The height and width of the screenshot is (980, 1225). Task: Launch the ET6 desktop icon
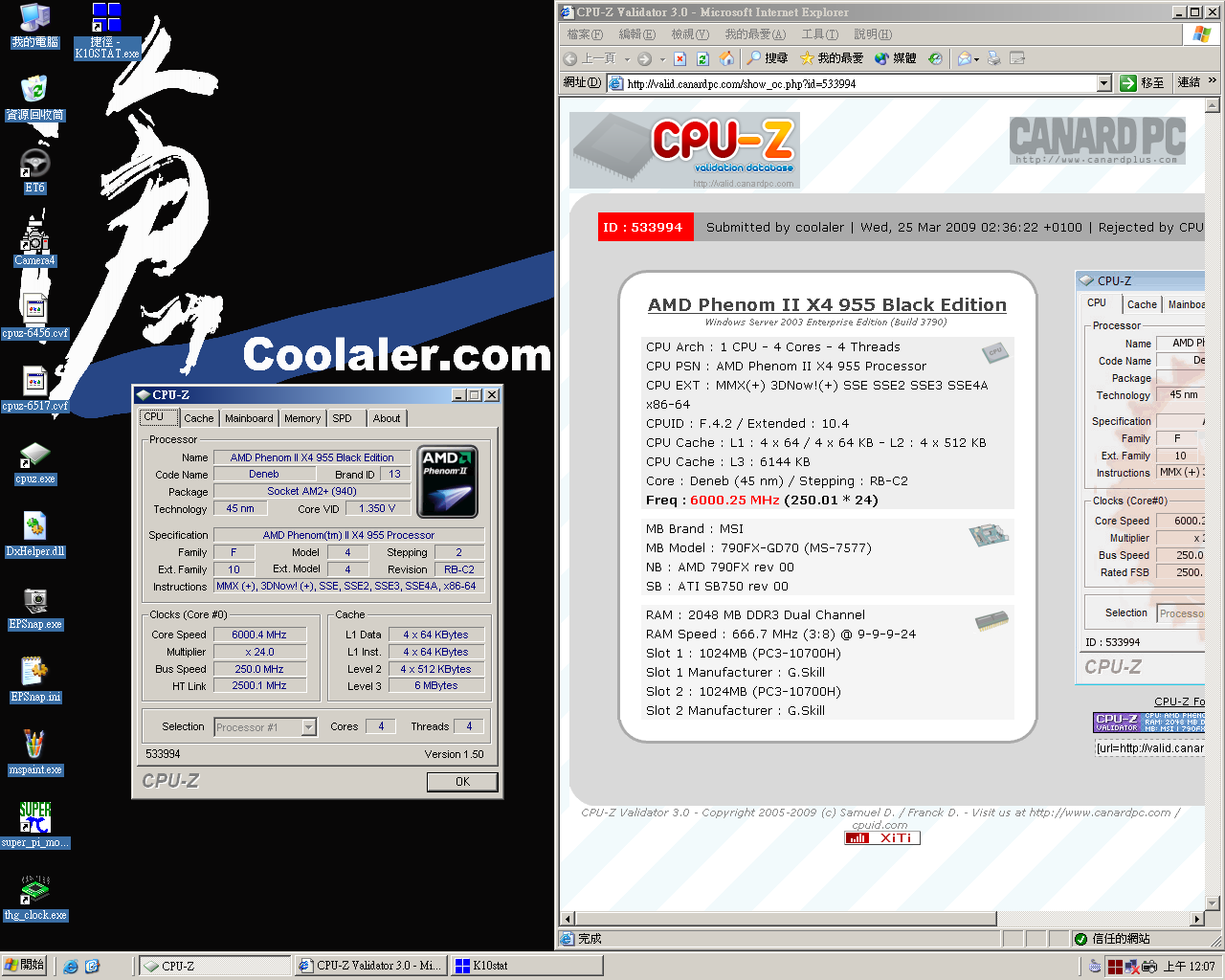coord(35,170)
